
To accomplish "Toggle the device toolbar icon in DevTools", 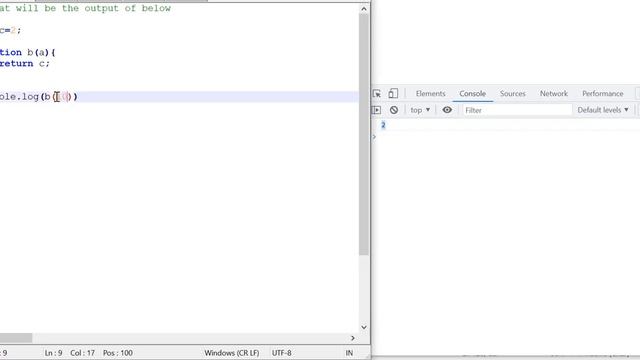I will click(x=393, y=93).
